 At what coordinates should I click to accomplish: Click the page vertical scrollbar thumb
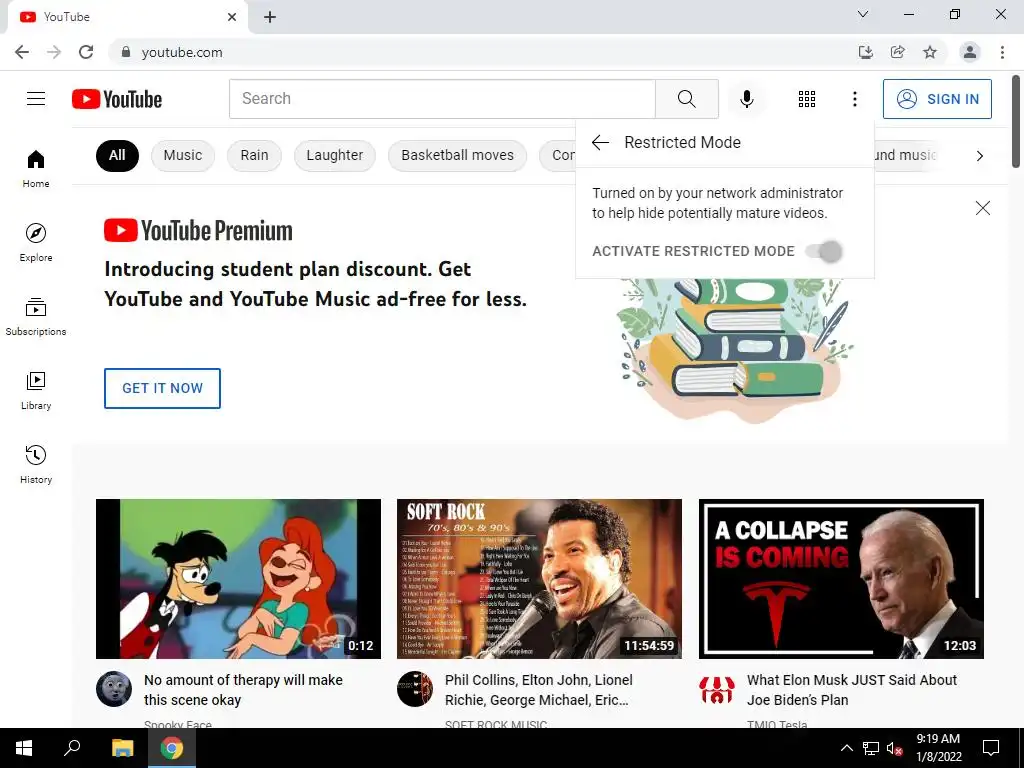coord(1016,121)
